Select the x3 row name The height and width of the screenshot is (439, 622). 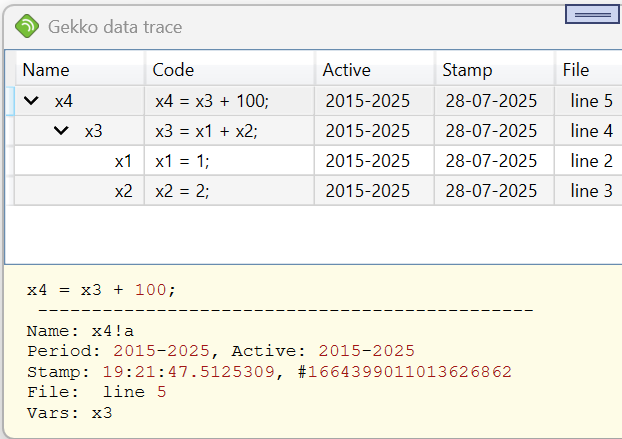[94, 131]
